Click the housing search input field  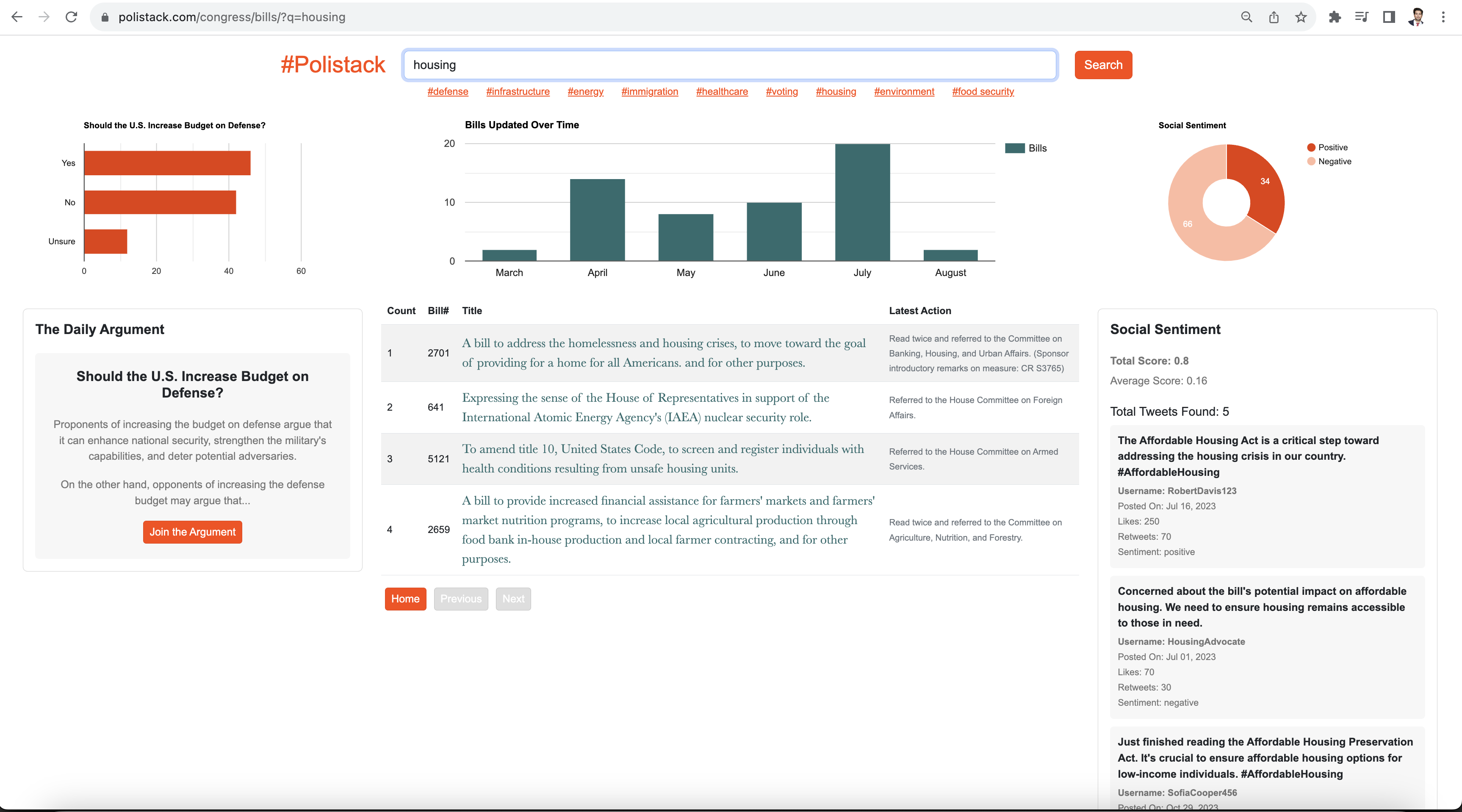tap(730, 65)
